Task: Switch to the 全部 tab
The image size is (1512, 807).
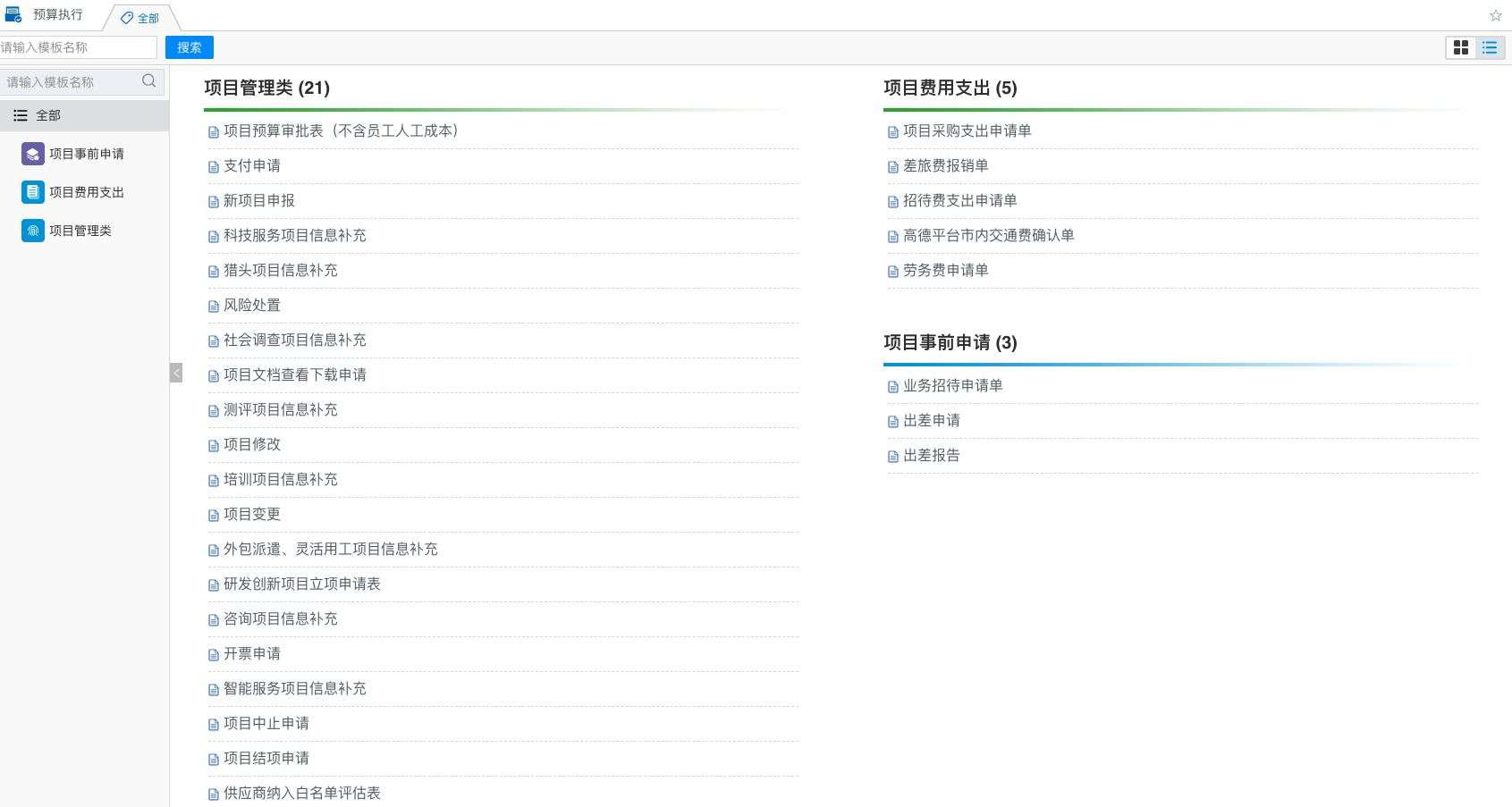Action: point(141,18)
